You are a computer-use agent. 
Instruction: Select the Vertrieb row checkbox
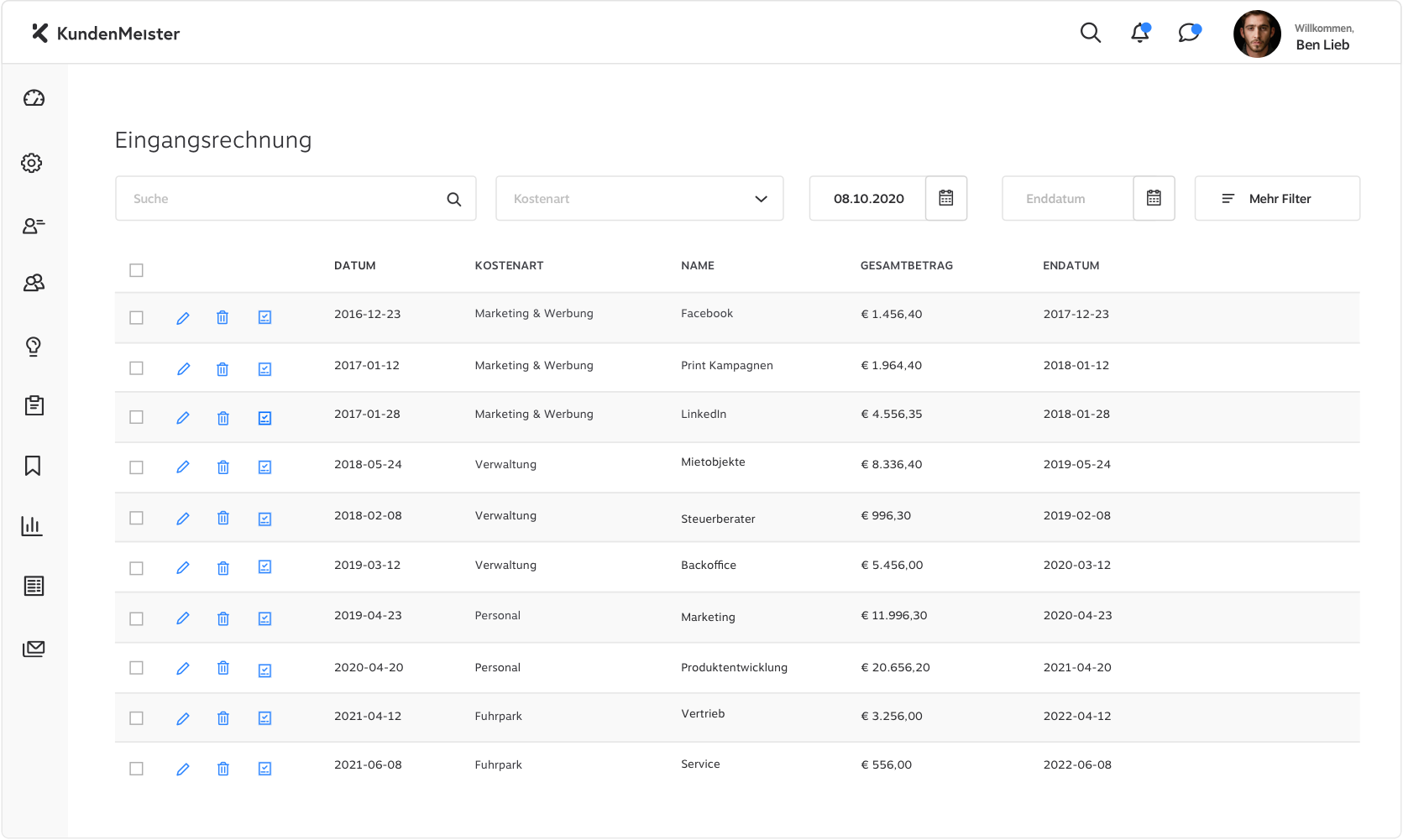coord(136,718)
